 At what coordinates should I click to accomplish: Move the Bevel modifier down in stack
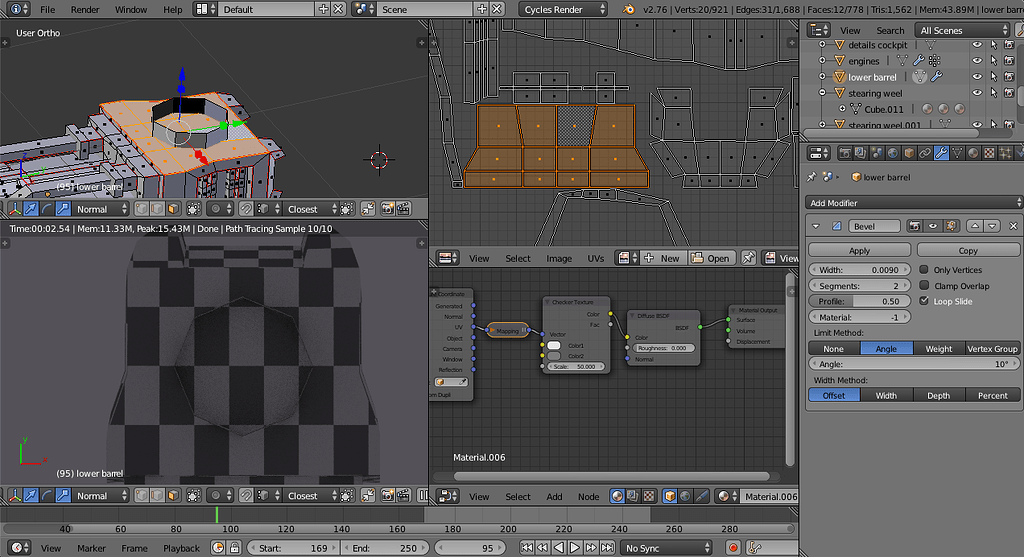pyautogui.click(x=993, y=226)
